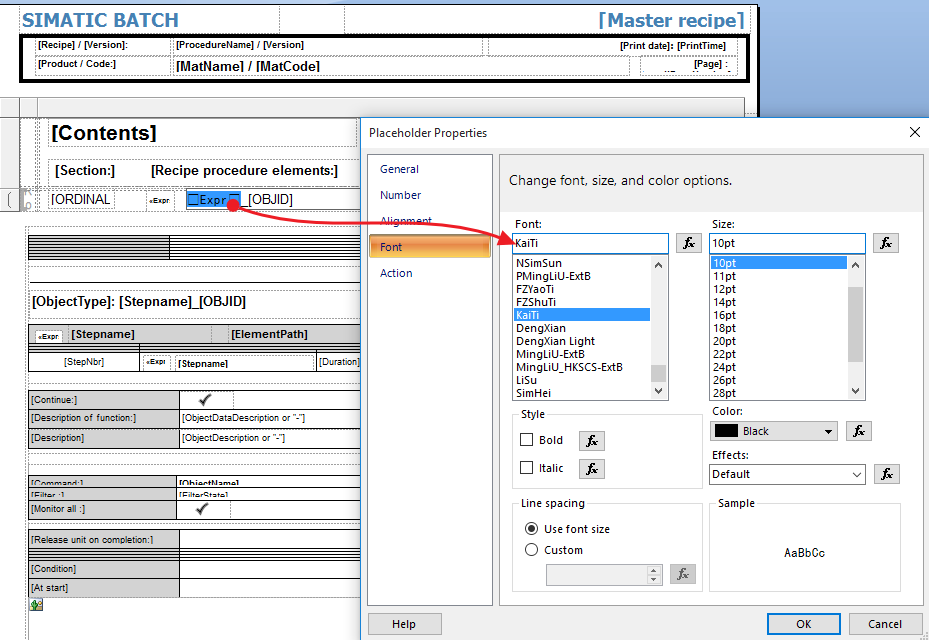This screenshot has width=929, height=640.
Task: Select NSimSun in the font list
Action: [582, 263]
